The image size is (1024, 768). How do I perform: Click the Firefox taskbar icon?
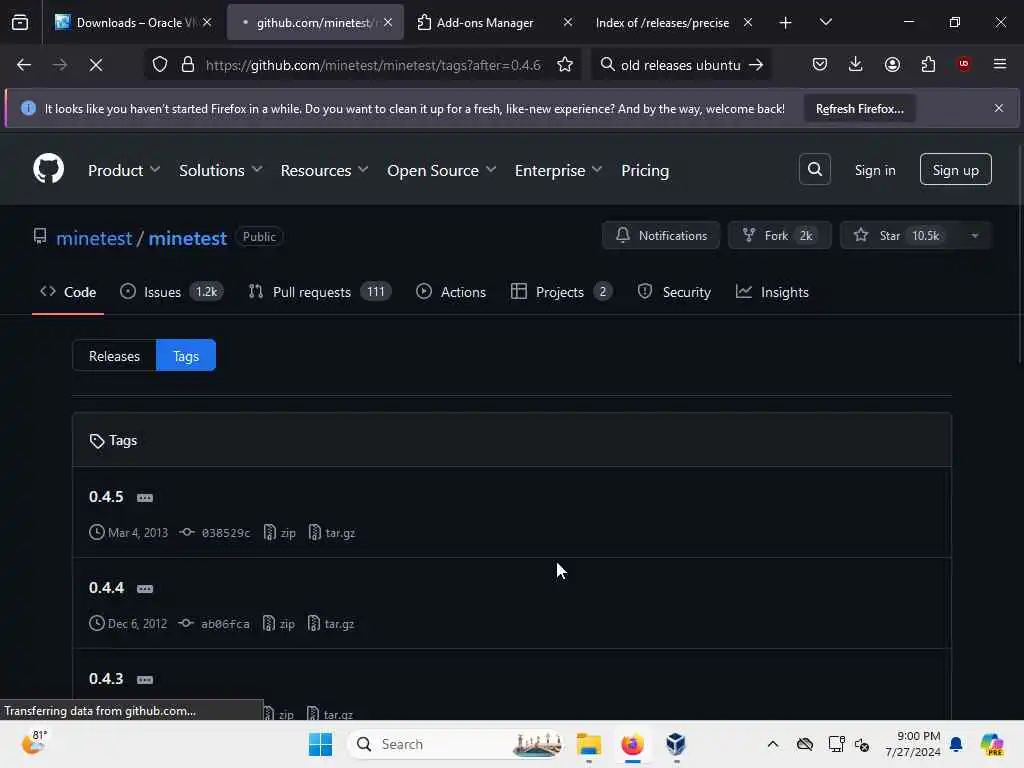click(x=632, y=744)
